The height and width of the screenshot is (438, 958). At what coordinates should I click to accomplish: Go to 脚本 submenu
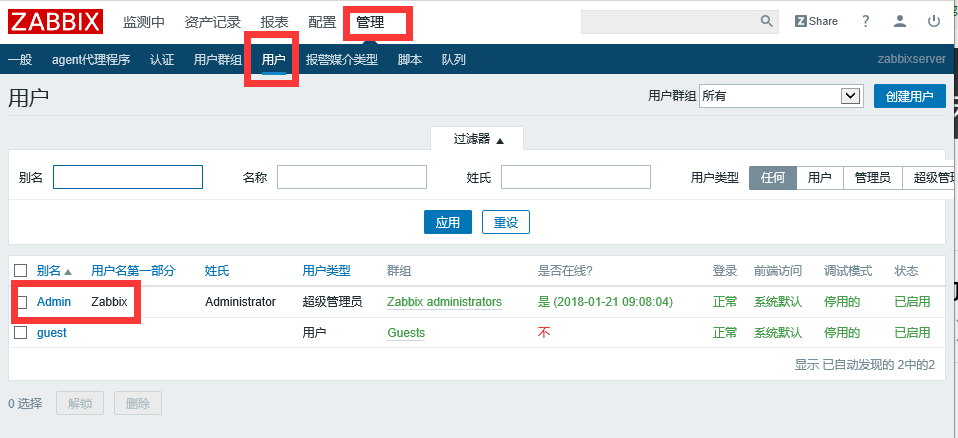(x=410, y=60)
